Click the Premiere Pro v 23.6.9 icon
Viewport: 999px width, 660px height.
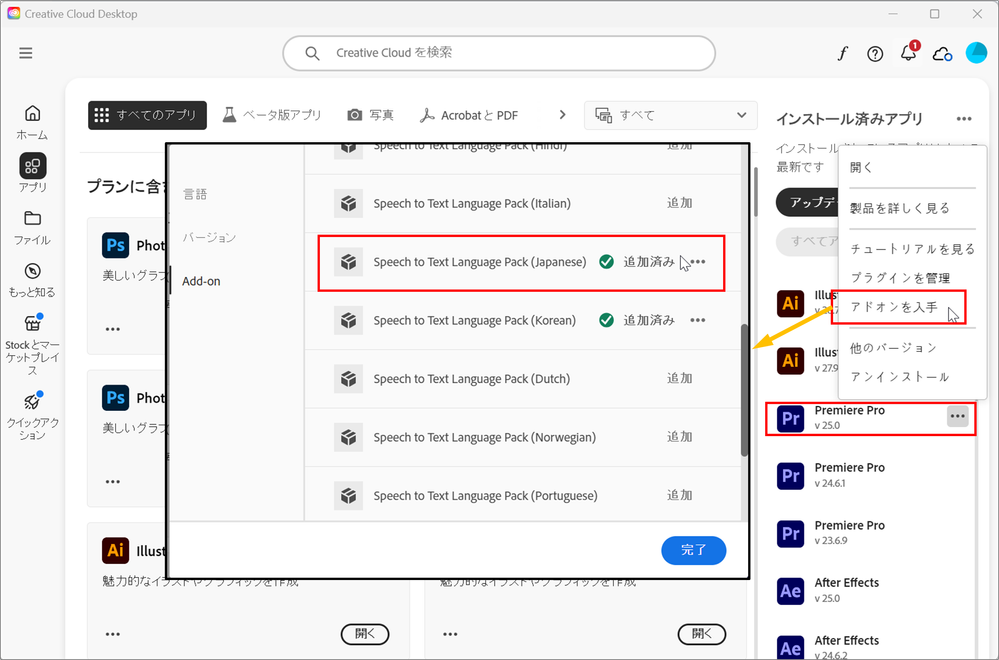pos(791,534)
